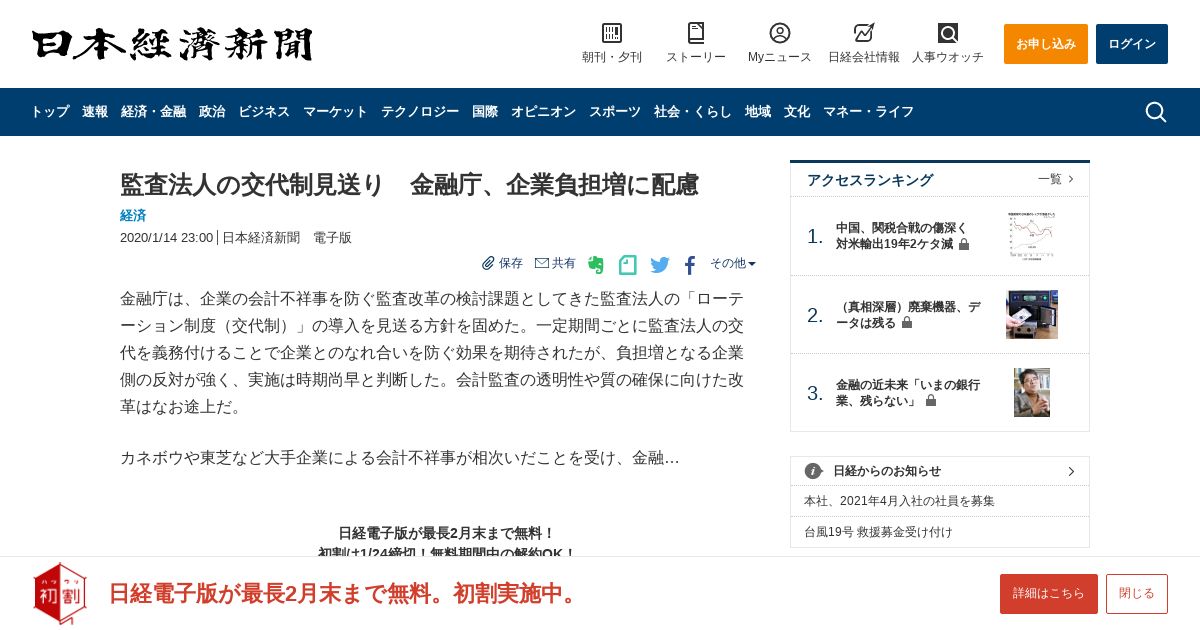Open notice 台風19号 救援募金受け付け

pos(878,532)
